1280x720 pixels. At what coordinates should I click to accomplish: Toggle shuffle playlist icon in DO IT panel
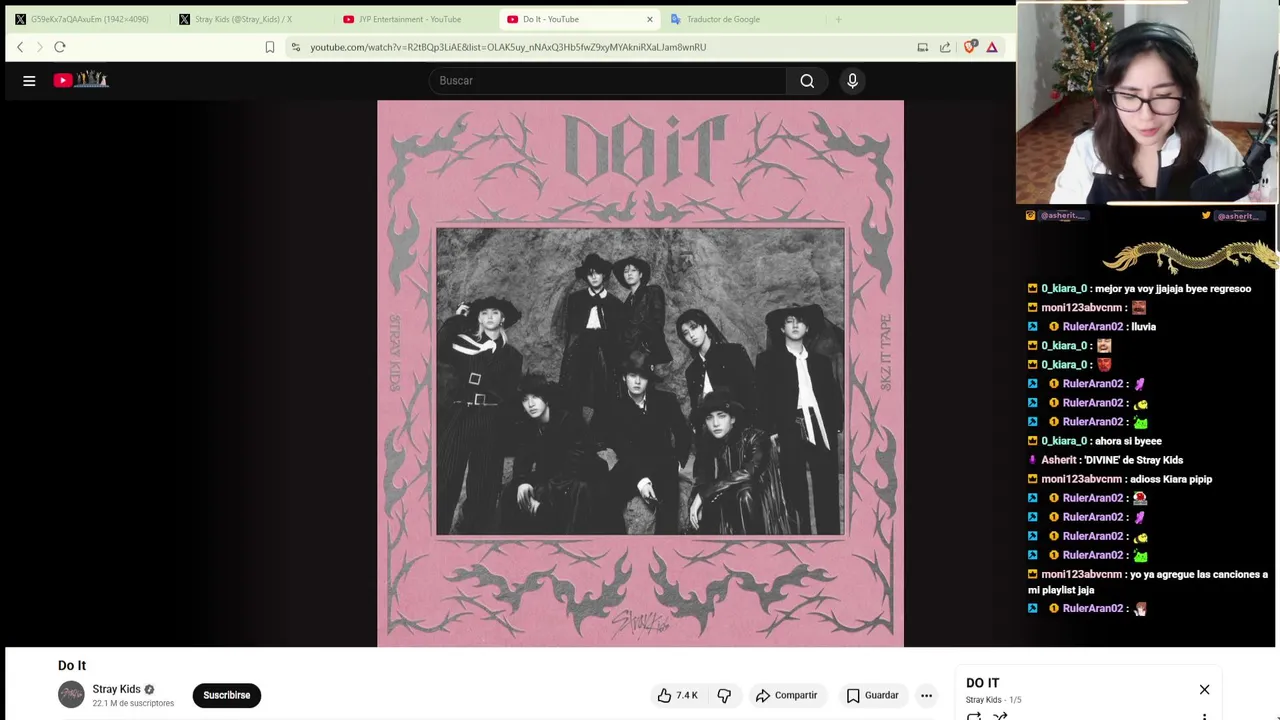tap(1000, 716)
